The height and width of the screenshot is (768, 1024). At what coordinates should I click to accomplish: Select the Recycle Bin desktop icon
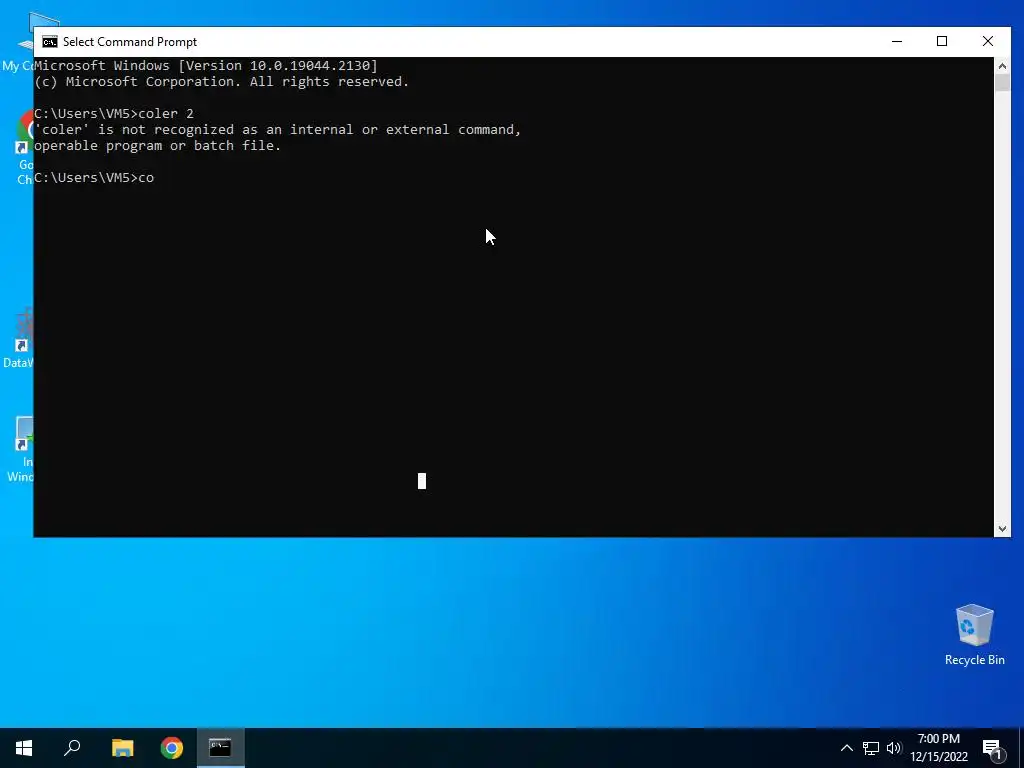tap(974, 634)
